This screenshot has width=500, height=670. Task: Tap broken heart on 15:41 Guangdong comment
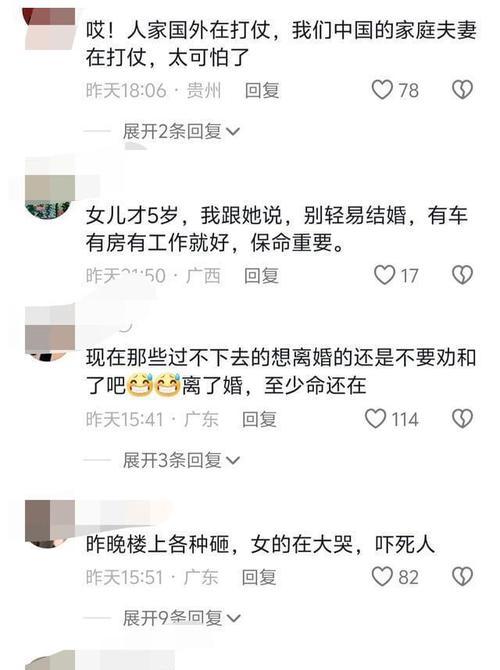pos(462,418)
